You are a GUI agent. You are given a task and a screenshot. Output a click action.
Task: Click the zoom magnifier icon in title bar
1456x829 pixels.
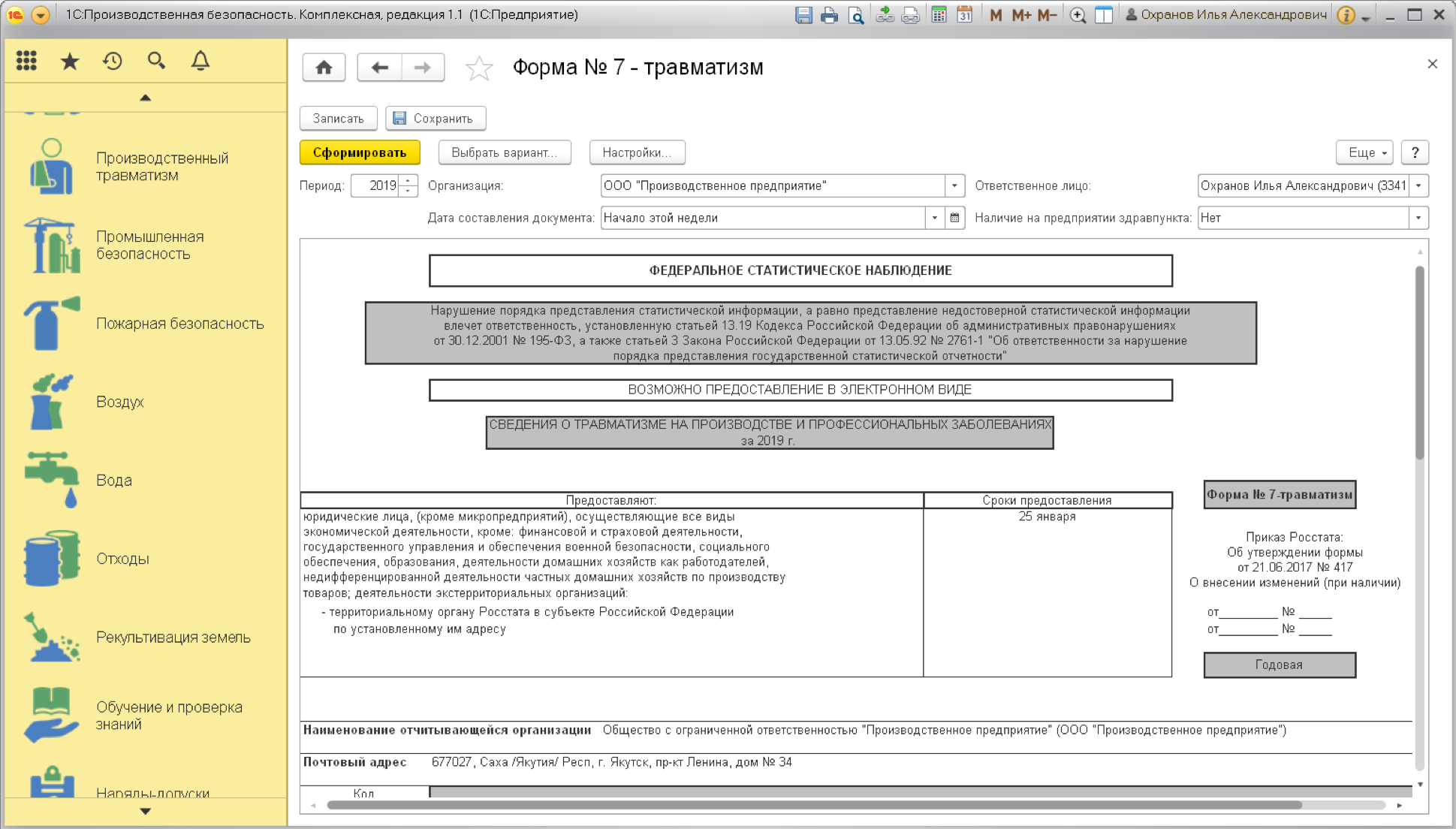1078,15
